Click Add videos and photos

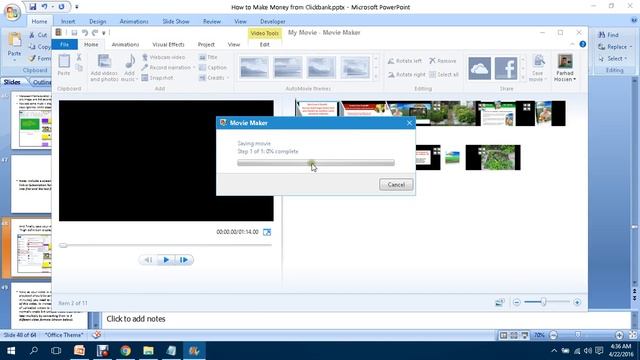[104, 68]
